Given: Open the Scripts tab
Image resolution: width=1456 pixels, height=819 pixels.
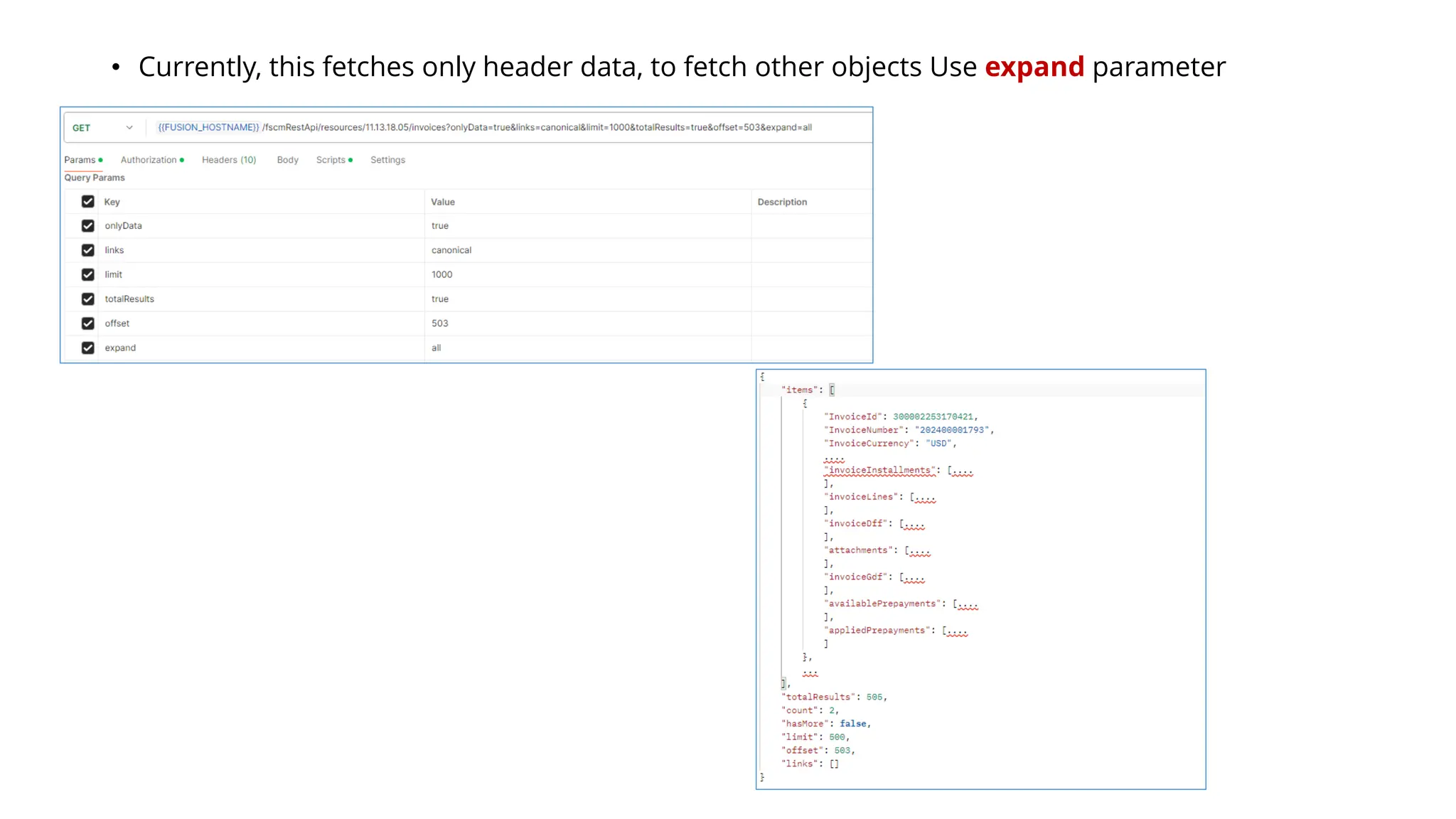Looking at the screenshot, I should [334, 160].
